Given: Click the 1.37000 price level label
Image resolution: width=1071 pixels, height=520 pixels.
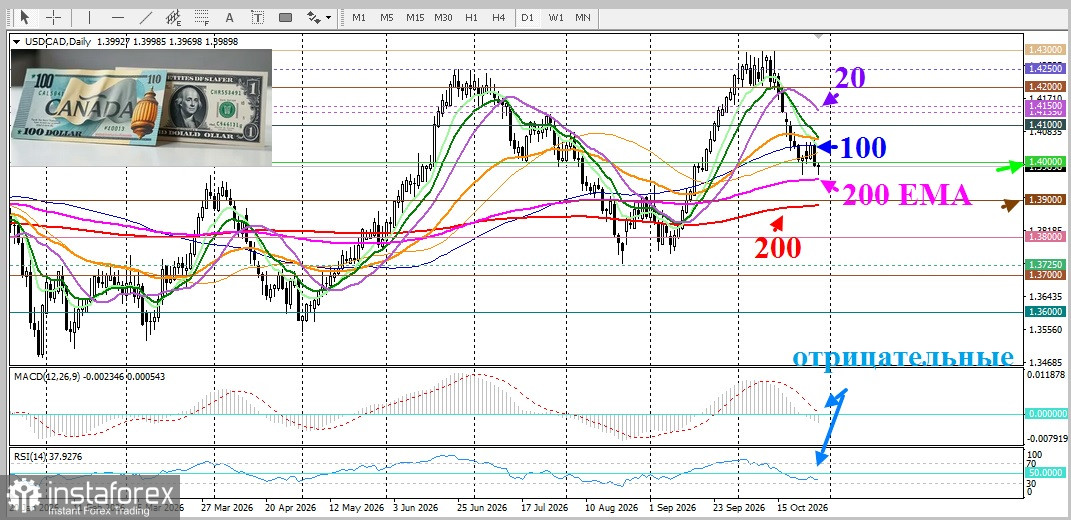Looking at the screenshot, I should (x=1045, y=275).
